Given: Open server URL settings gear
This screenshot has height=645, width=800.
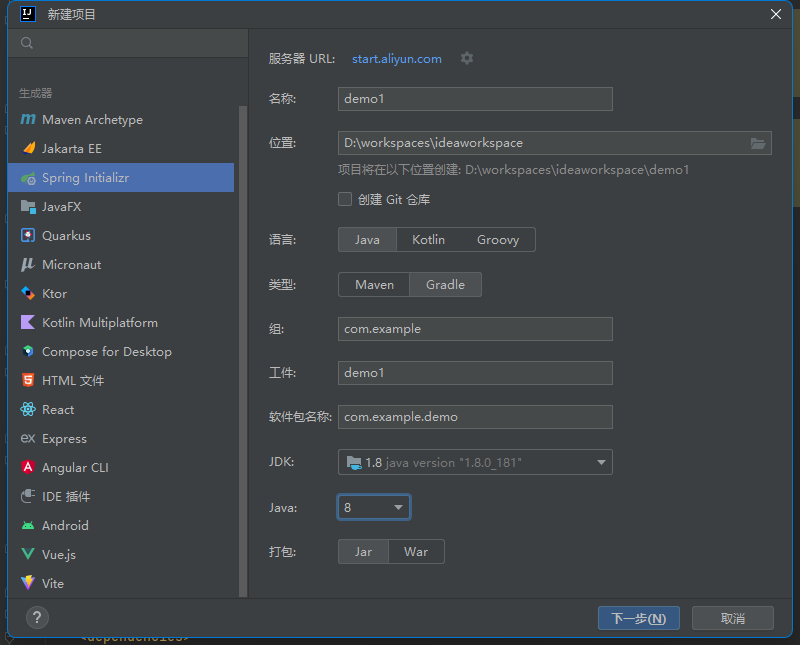Looking at the screenshot, I should (x=467, y=58).
